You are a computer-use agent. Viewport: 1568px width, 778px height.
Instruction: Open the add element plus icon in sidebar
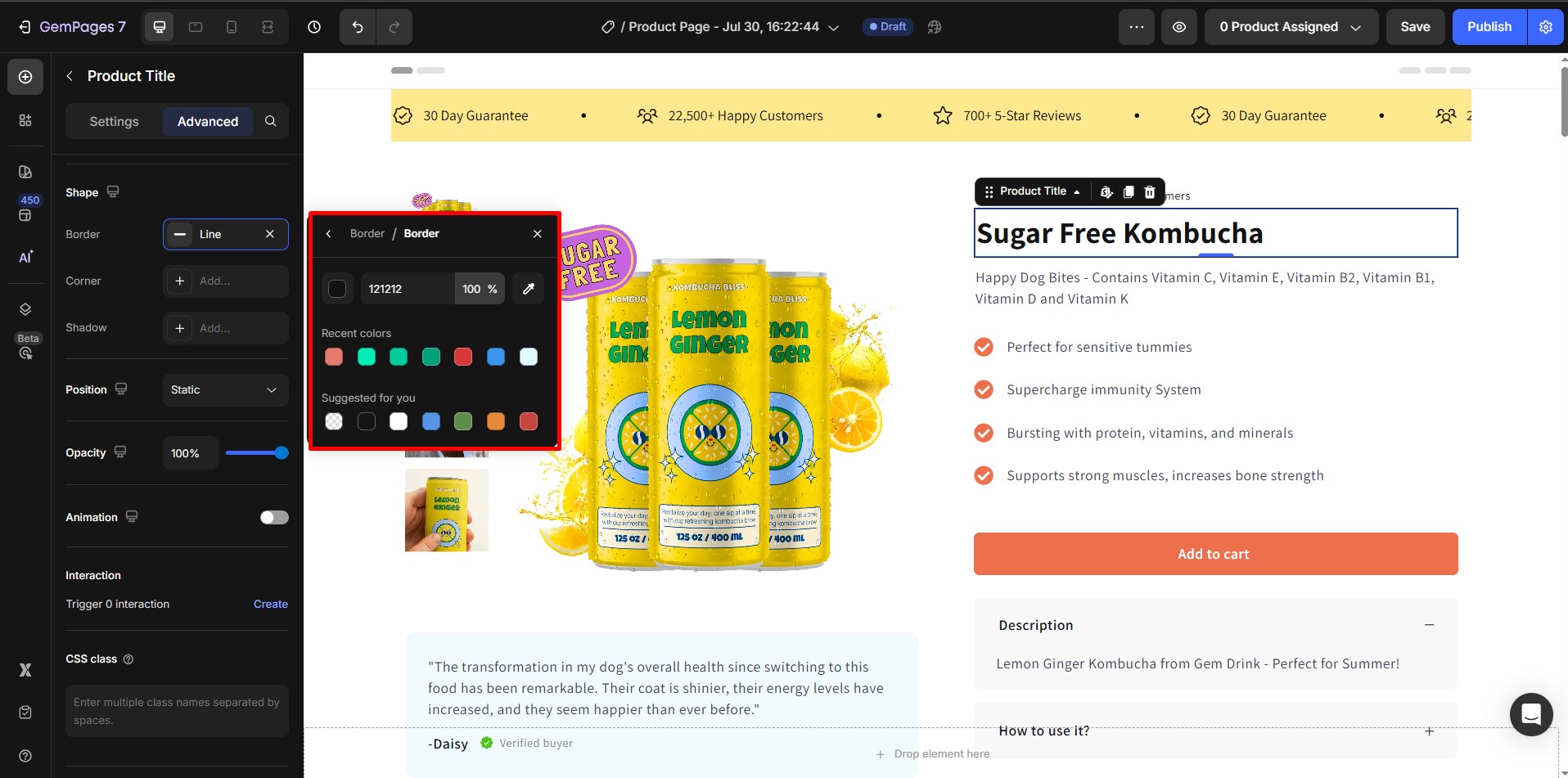tap(25, 77)
